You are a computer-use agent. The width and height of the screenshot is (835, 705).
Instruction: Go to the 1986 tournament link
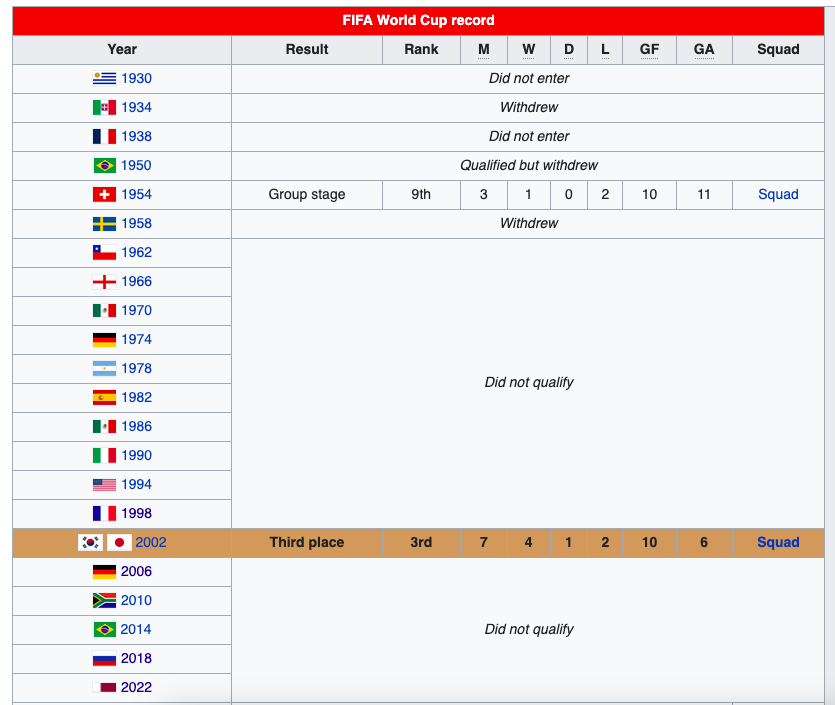pyautogui.click(x=136, y=427)
